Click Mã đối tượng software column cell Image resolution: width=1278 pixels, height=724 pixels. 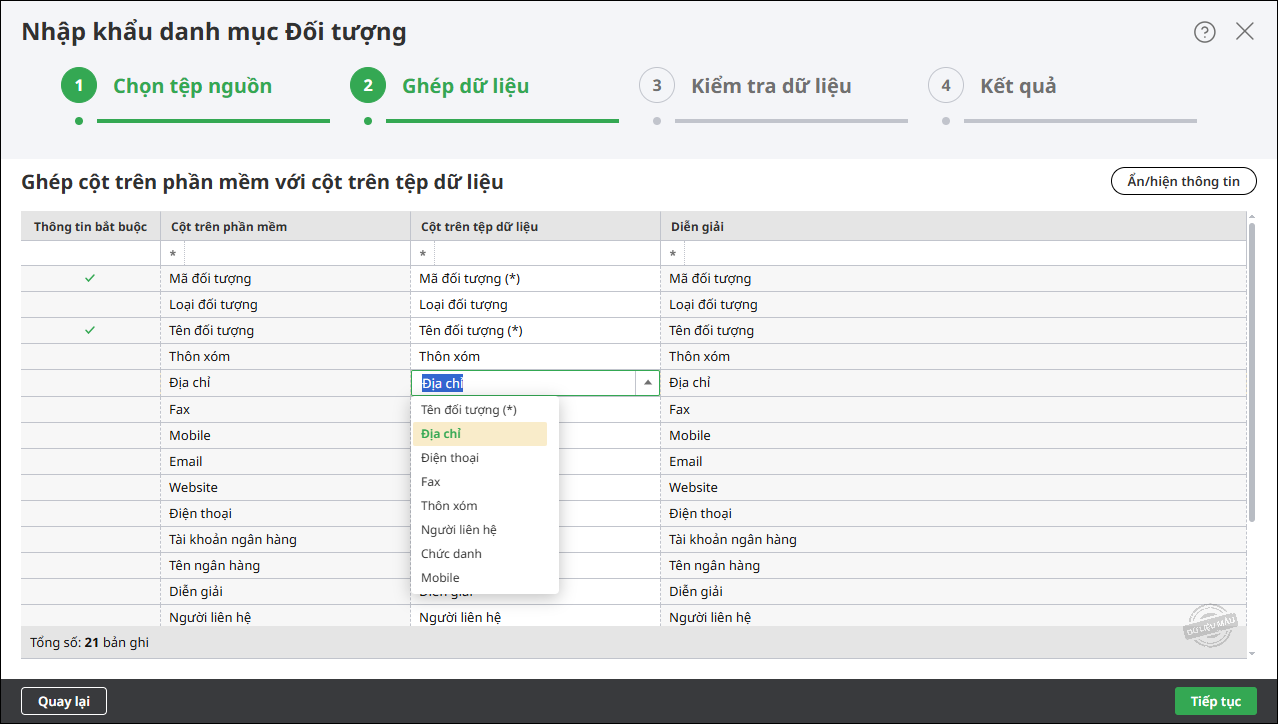(285, 279)
